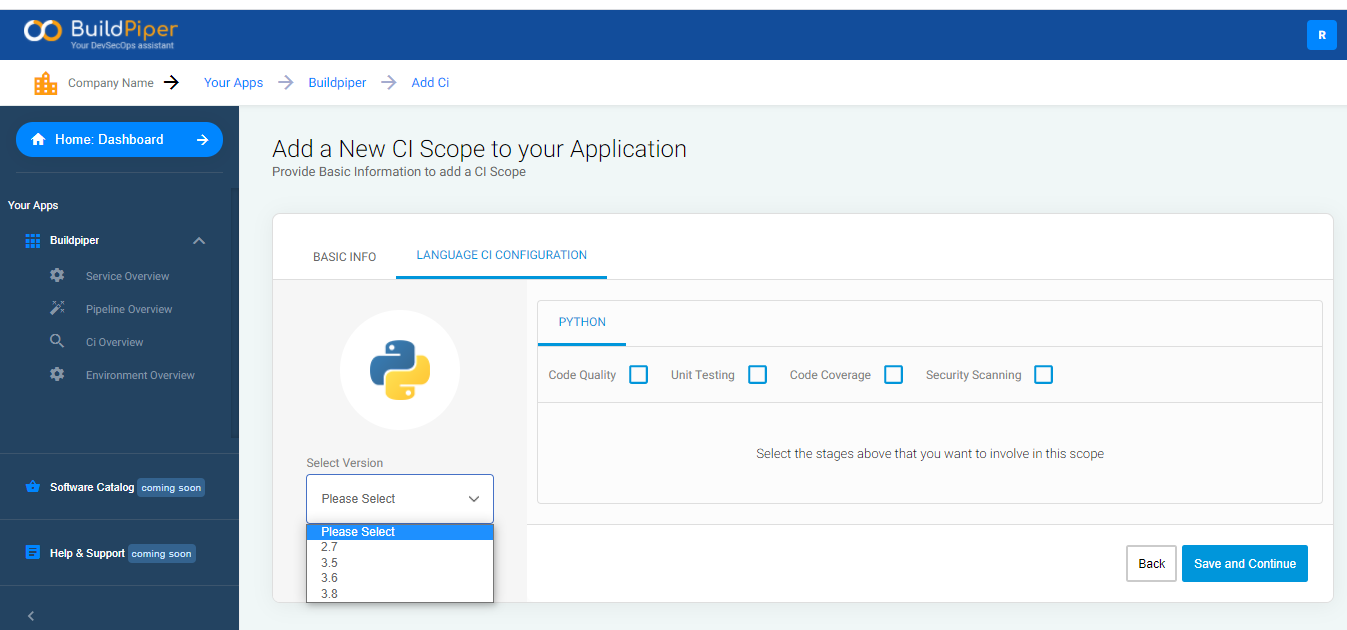
Task: Open the Select Version dropdown
Action: 400,498
